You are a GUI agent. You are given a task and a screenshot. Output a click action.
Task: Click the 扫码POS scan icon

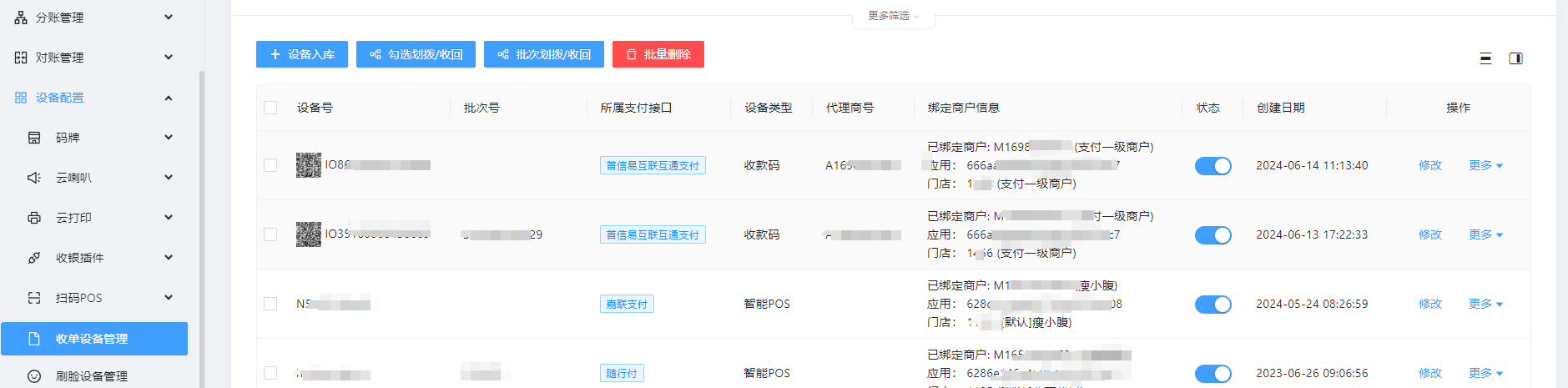(34, 298)
